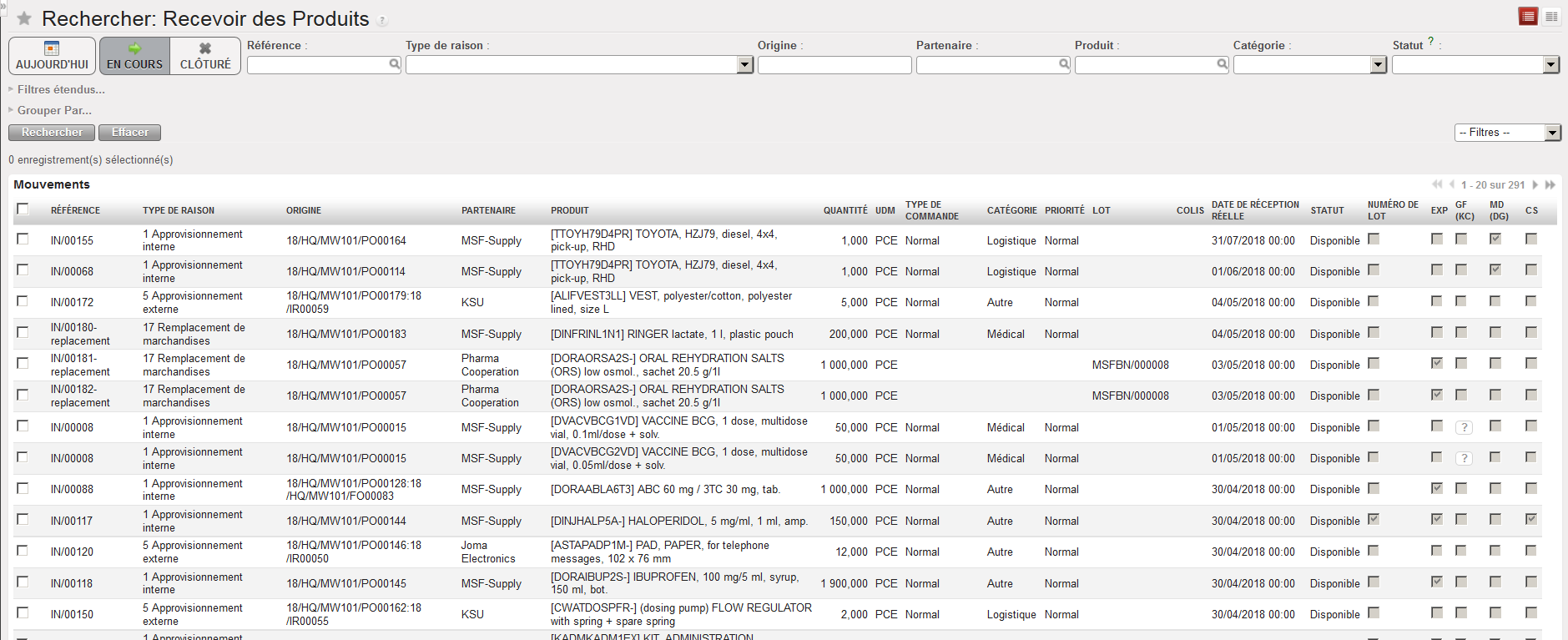Select the CLÔTURÉ filter
Viewport: 1568px width, 640px height.
click(x=205, y=56)
